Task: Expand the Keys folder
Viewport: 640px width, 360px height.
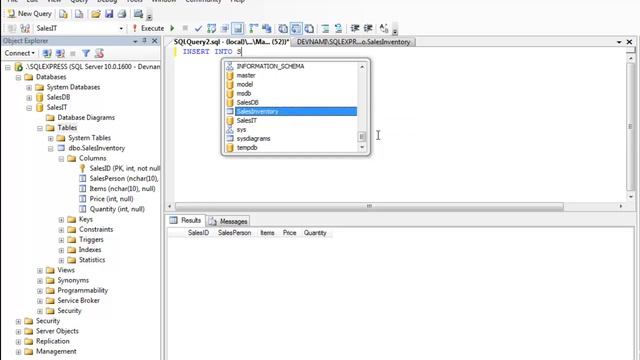Action: (61, 220)
